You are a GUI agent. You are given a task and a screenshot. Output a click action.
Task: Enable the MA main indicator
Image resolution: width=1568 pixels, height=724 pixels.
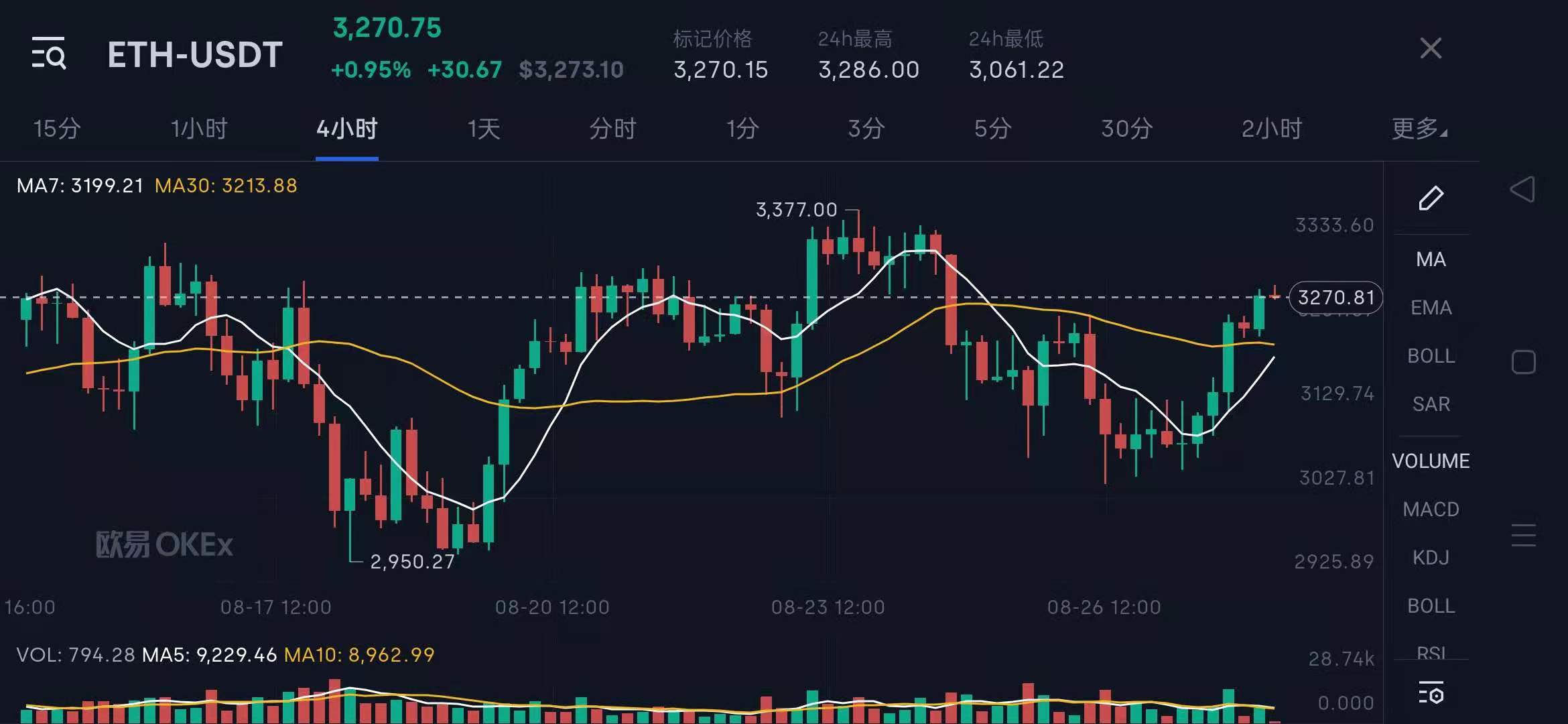(x=1431, y=259)
